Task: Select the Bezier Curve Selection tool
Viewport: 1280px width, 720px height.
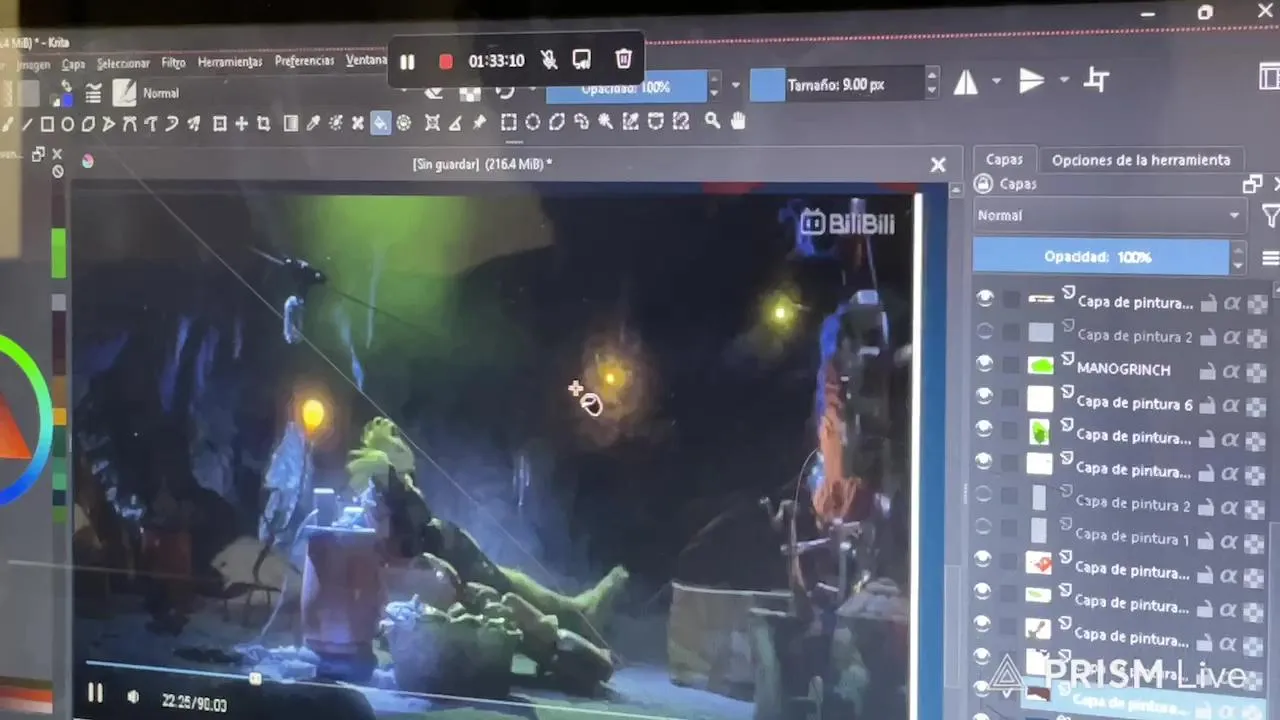Action: 655,122
